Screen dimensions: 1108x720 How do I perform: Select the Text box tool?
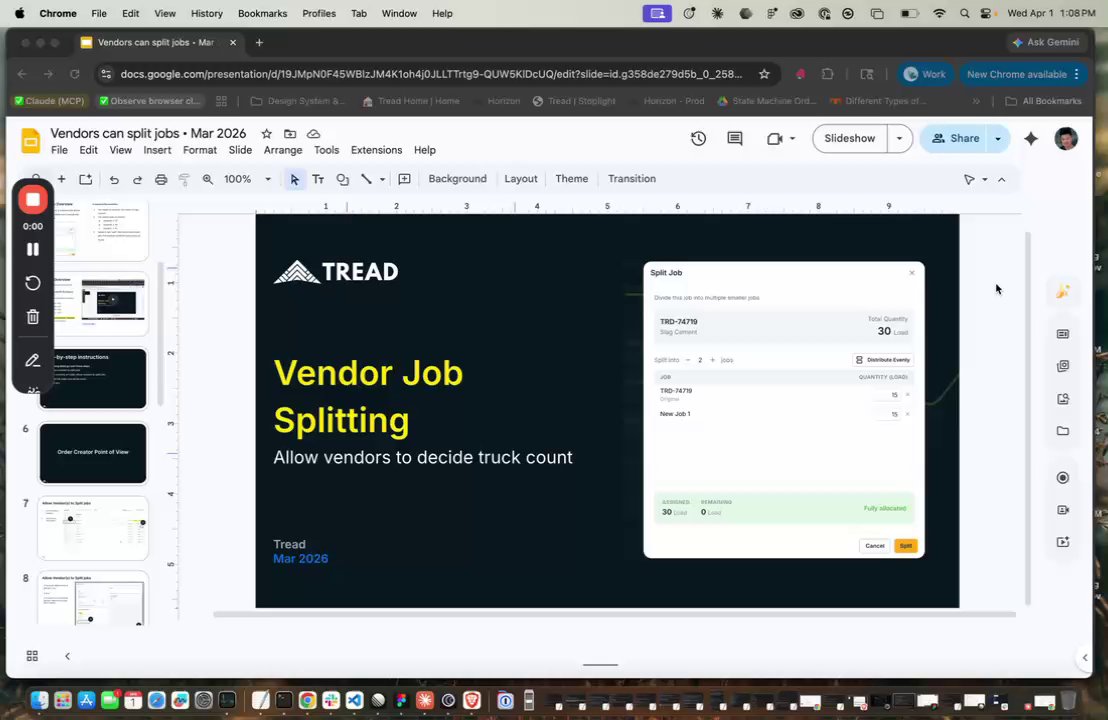318,179
